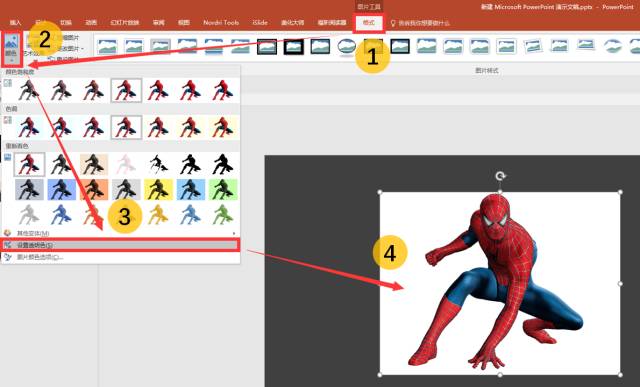Choose the green background recolor preset
This screenshot has width=640, height=387.
[223, 189]
